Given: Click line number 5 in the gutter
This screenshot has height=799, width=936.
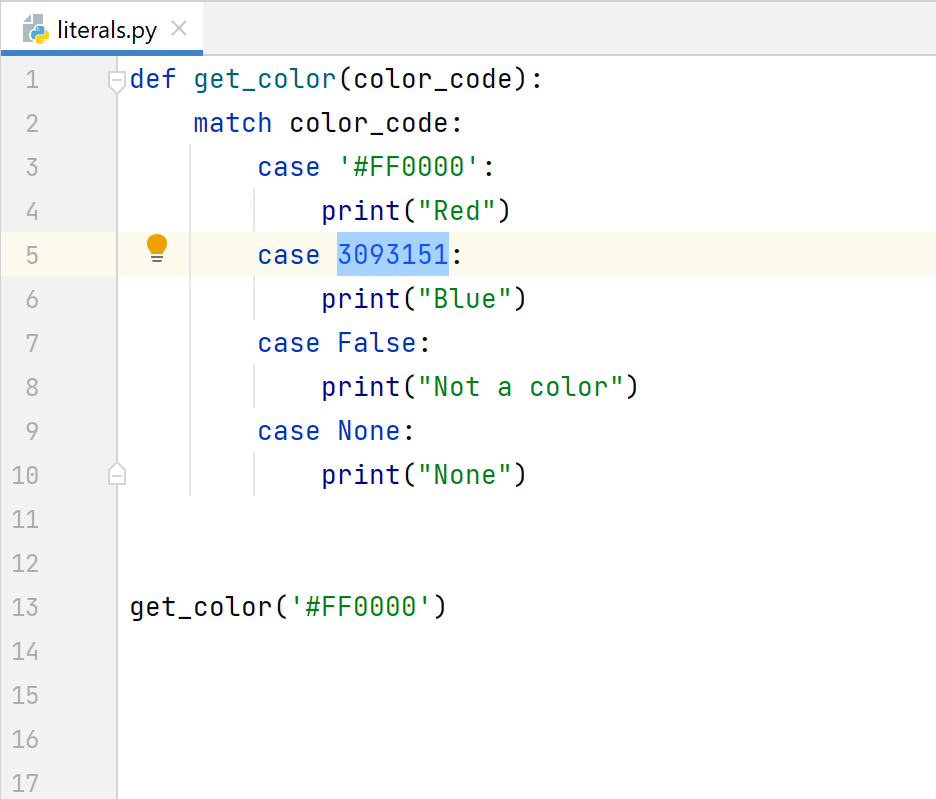Looking at the screenshot, I should point(31,254).
